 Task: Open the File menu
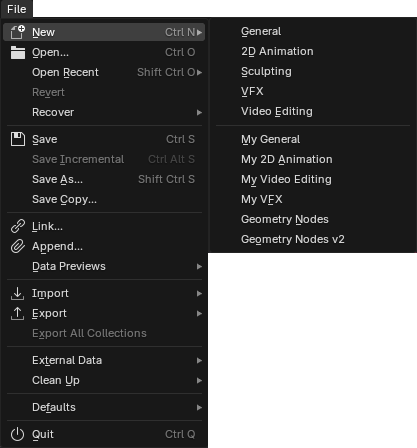pyautogui.click(x=16, y=9)
